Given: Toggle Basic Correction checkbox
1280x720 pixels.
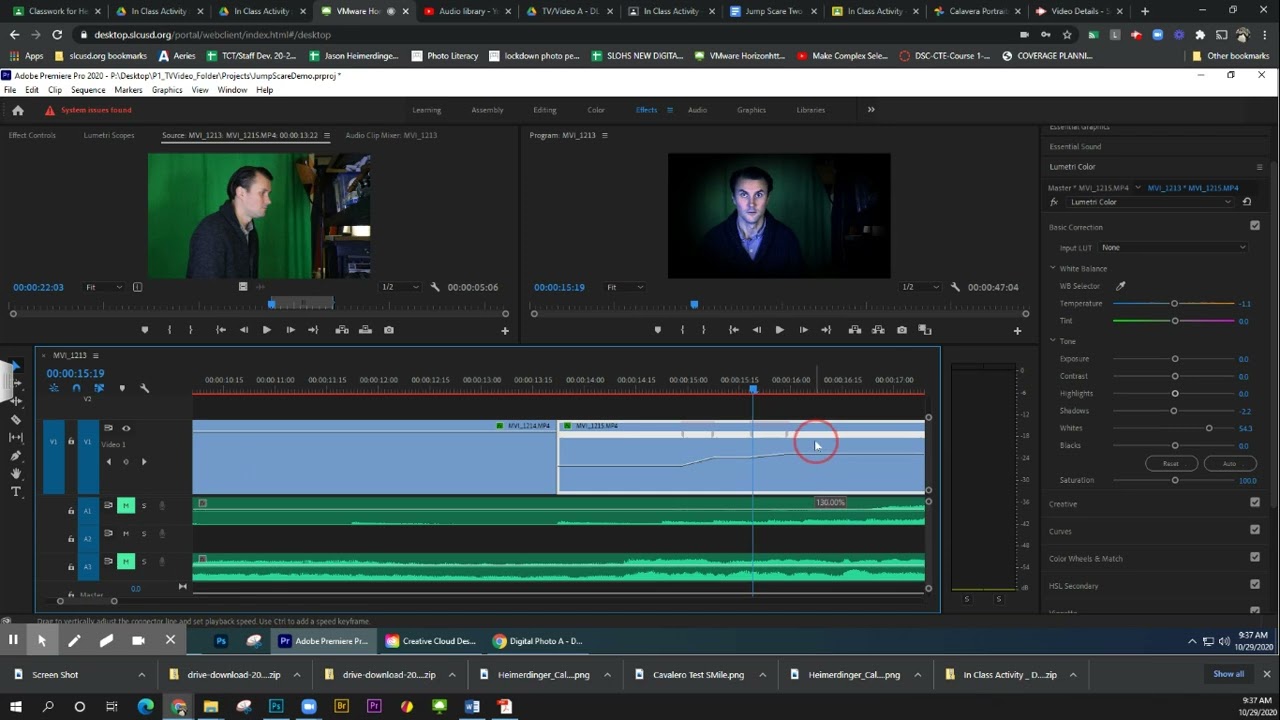Looking at the screenshot, I should coord(1255,226).
